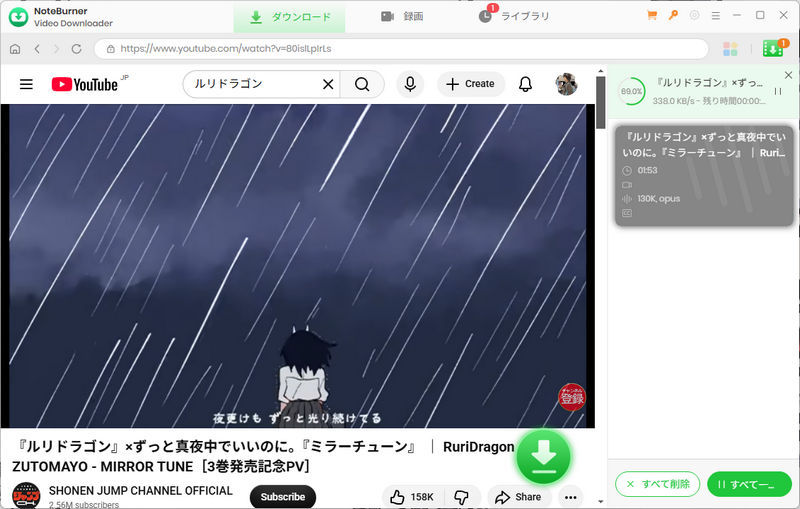Click the red 登録 channel watermark
The height and width of the screenshot is (509, 800).
tap(572, 397)
